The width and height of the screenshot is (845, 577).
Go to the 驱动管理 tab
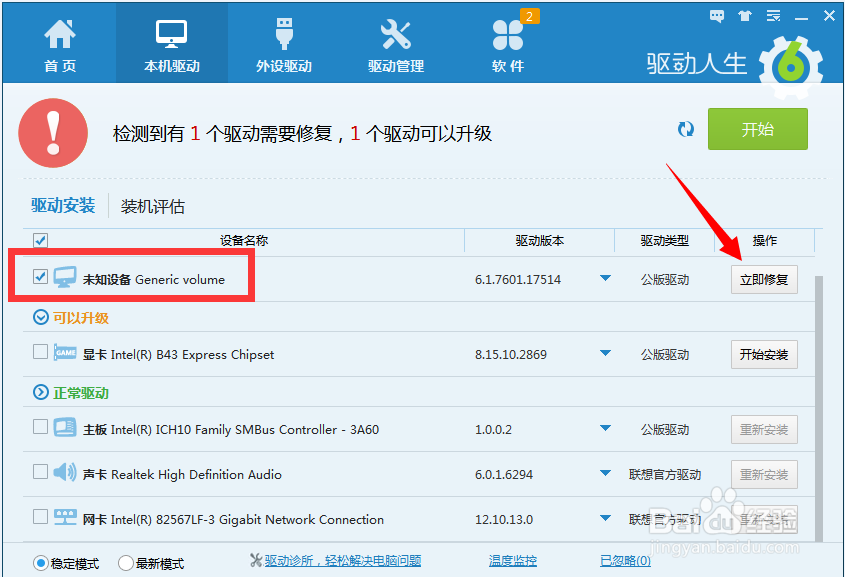click(x=396, y=45)
